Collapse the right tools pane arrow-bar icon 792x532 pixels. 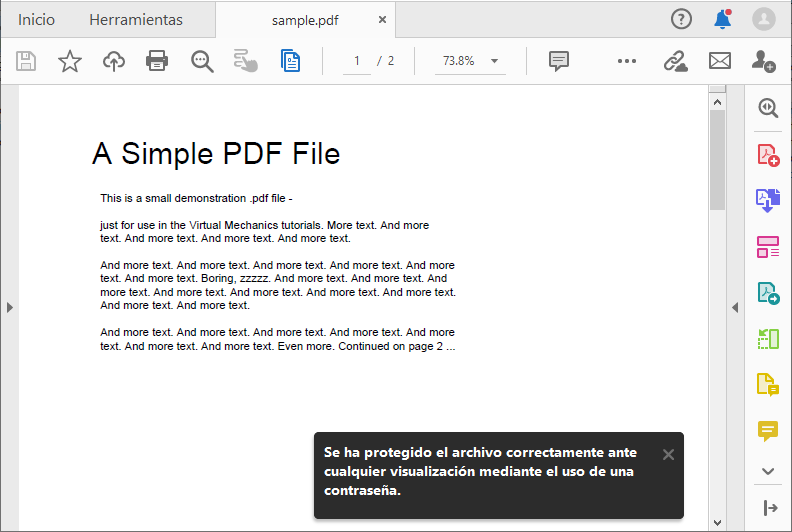(770, 507)
